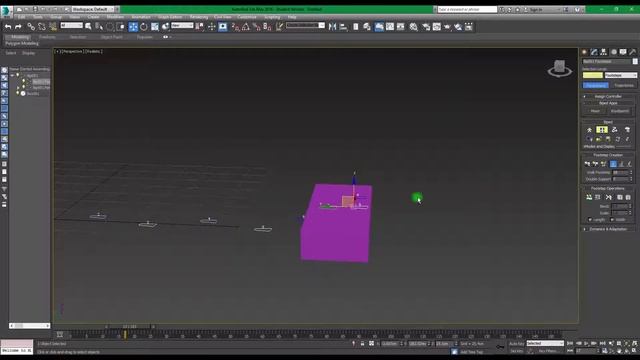This screenshot has width=640, height=360.
Task: Open the Material Editor
Action: (413, 27)
